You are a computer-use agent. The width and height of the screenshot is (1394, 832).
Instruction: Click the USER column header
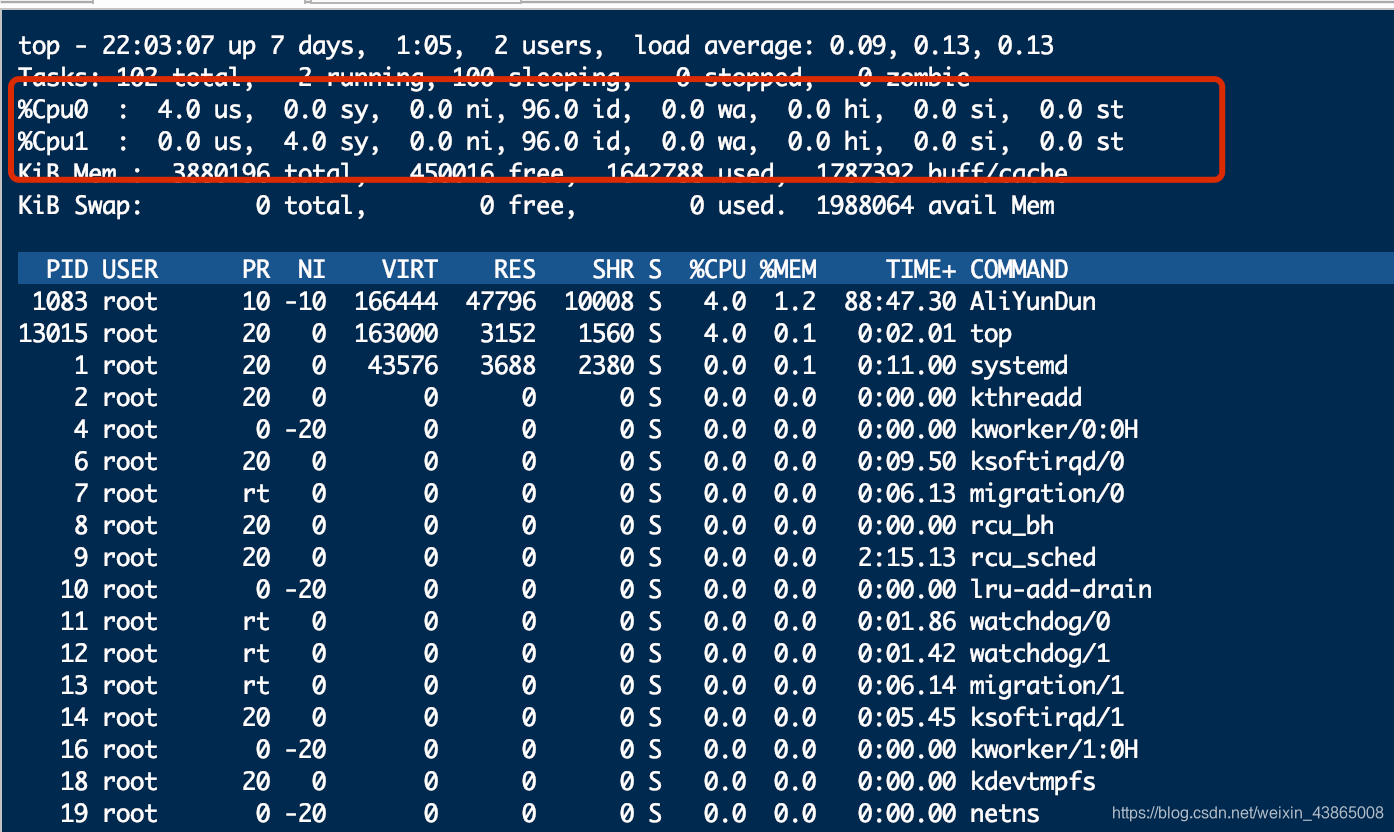click(130, 269)
